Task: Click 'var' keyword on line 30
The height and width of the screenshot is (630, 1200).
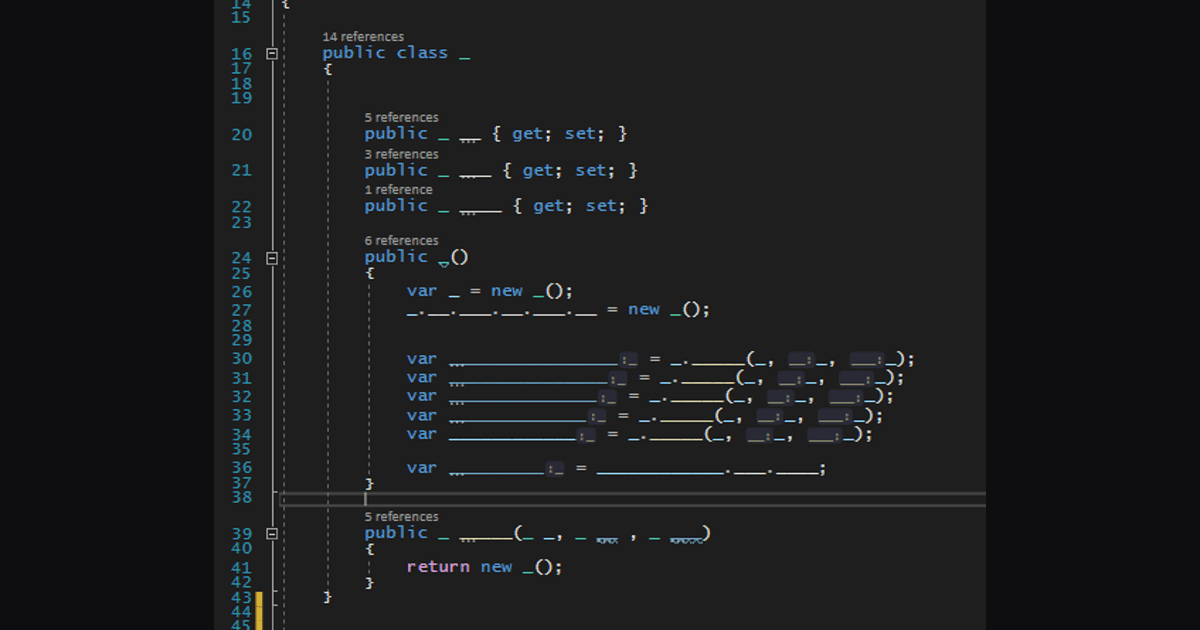Action: coord(422,358)
